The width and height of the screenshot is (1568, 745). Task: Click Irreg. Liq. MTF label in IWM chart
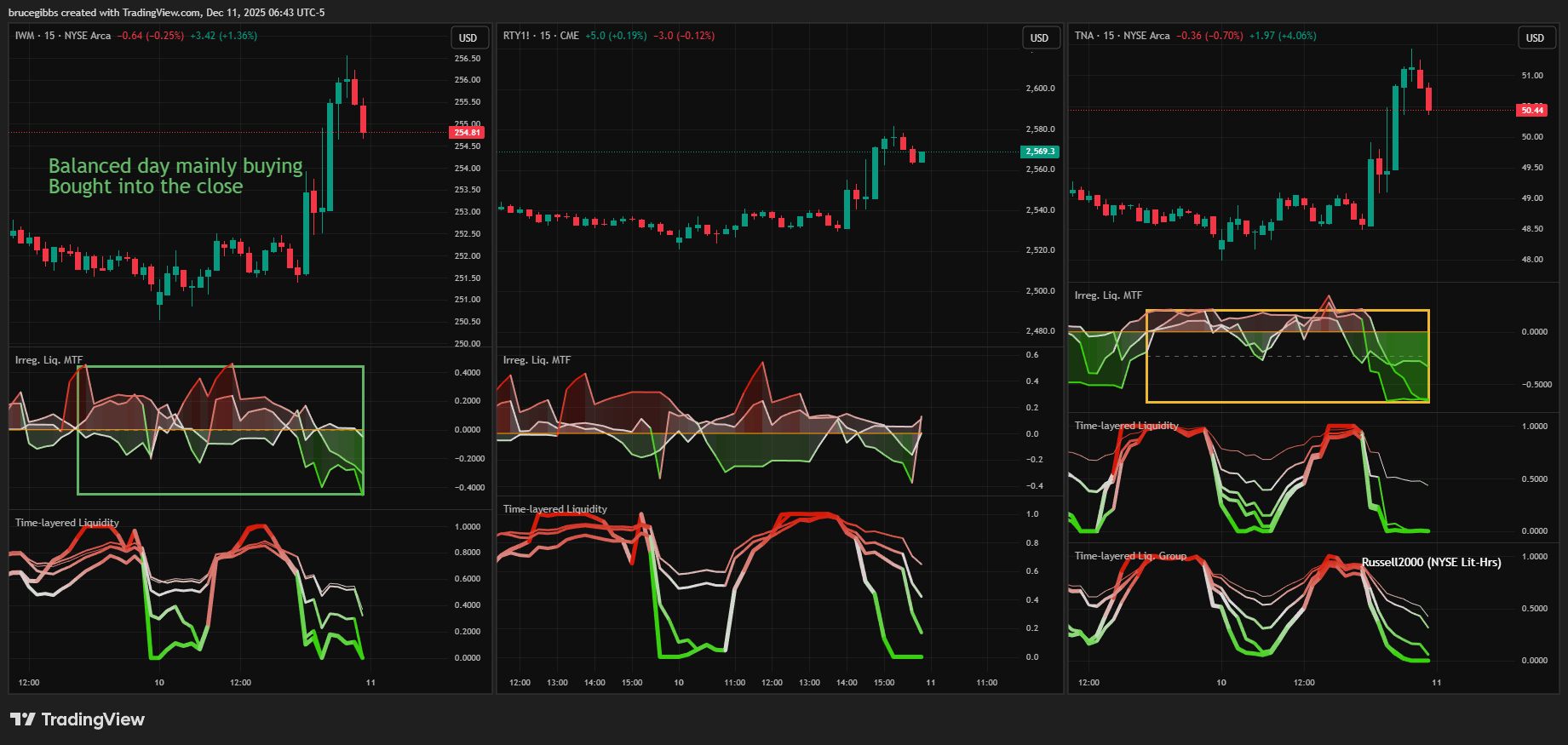pos(49,360)
